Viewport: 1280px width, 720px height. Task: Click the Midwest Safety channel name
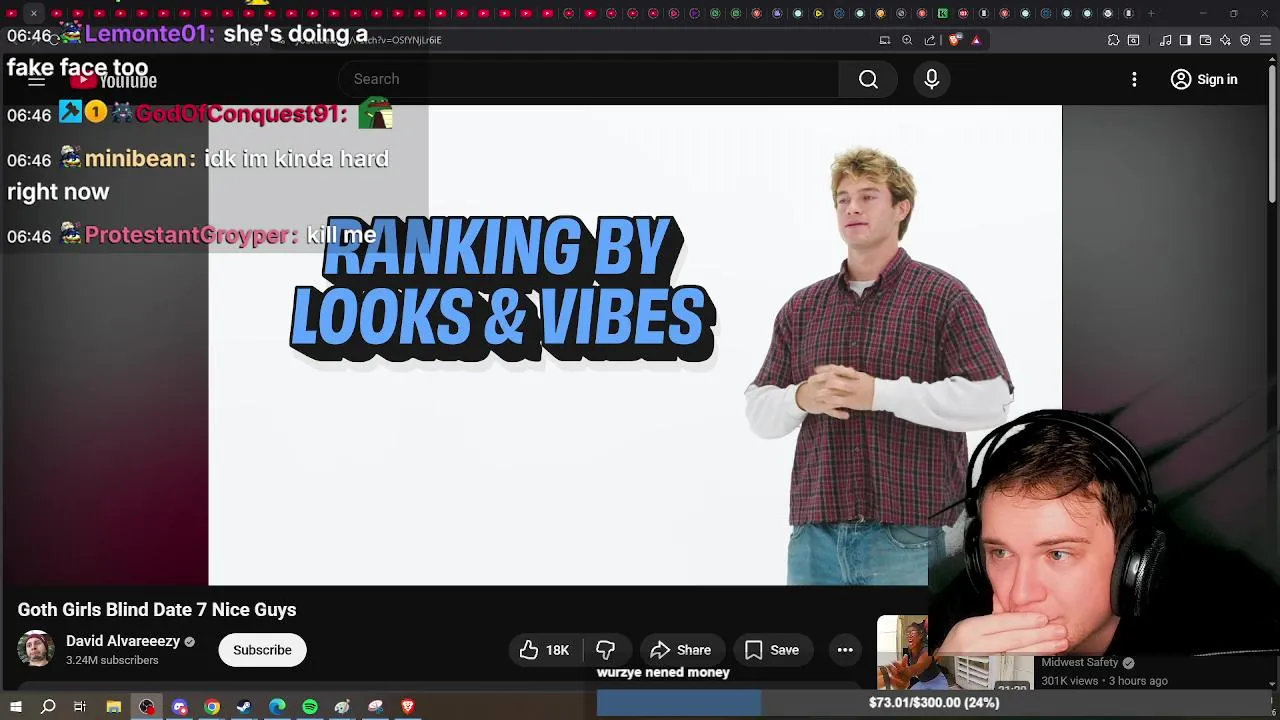click(1080, 662)
